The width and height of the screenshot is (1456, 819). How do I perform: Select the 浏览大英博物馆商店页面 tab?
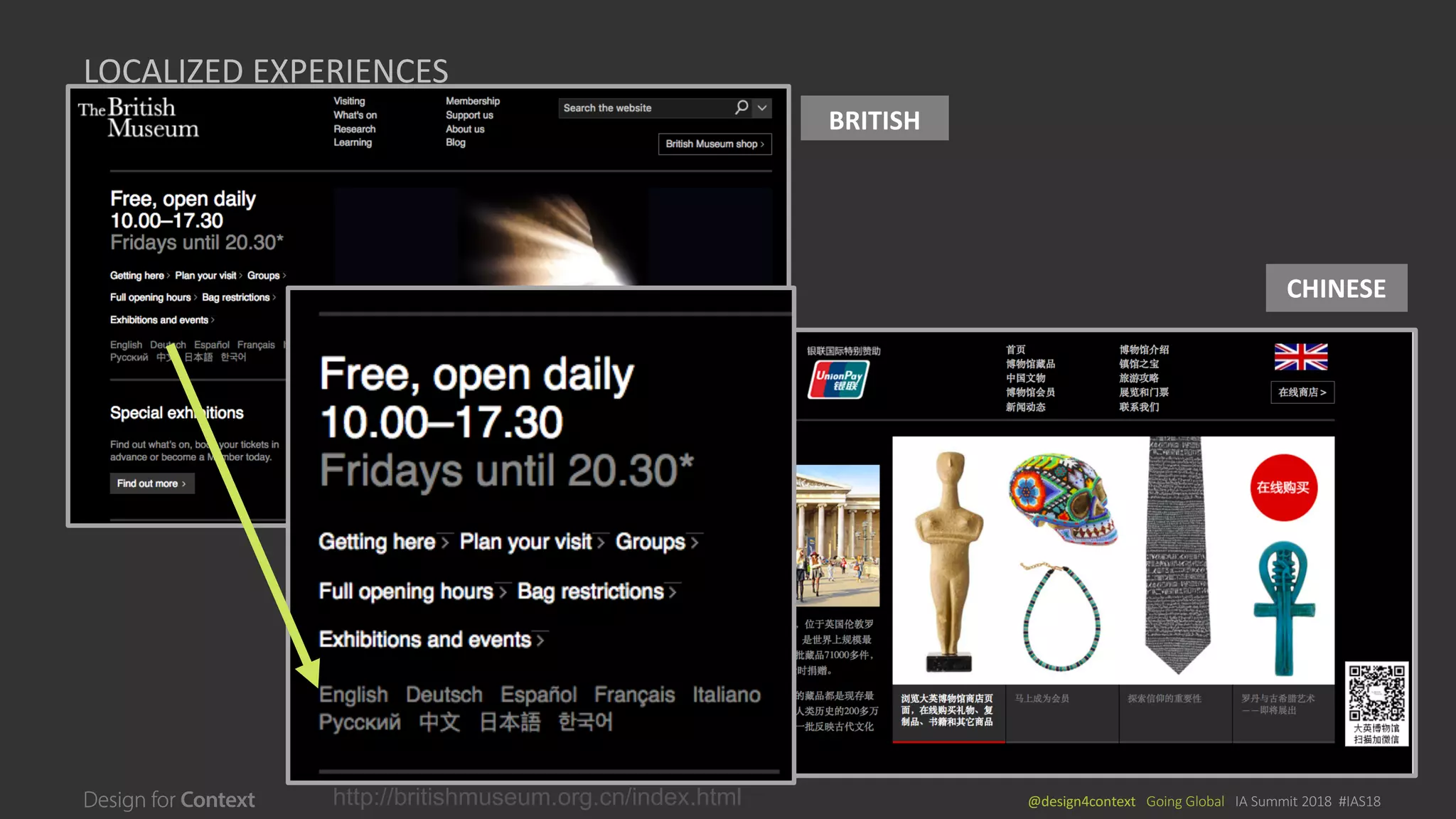948,714
